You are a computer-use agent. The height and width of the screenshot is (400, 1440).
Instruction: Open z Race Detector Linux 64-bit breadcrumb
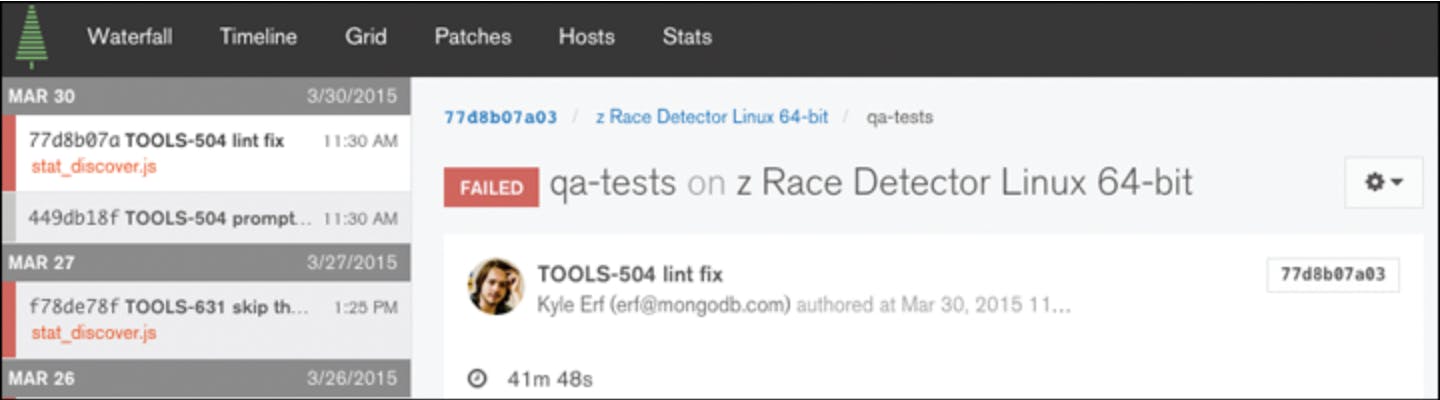[x=711, y=117]
